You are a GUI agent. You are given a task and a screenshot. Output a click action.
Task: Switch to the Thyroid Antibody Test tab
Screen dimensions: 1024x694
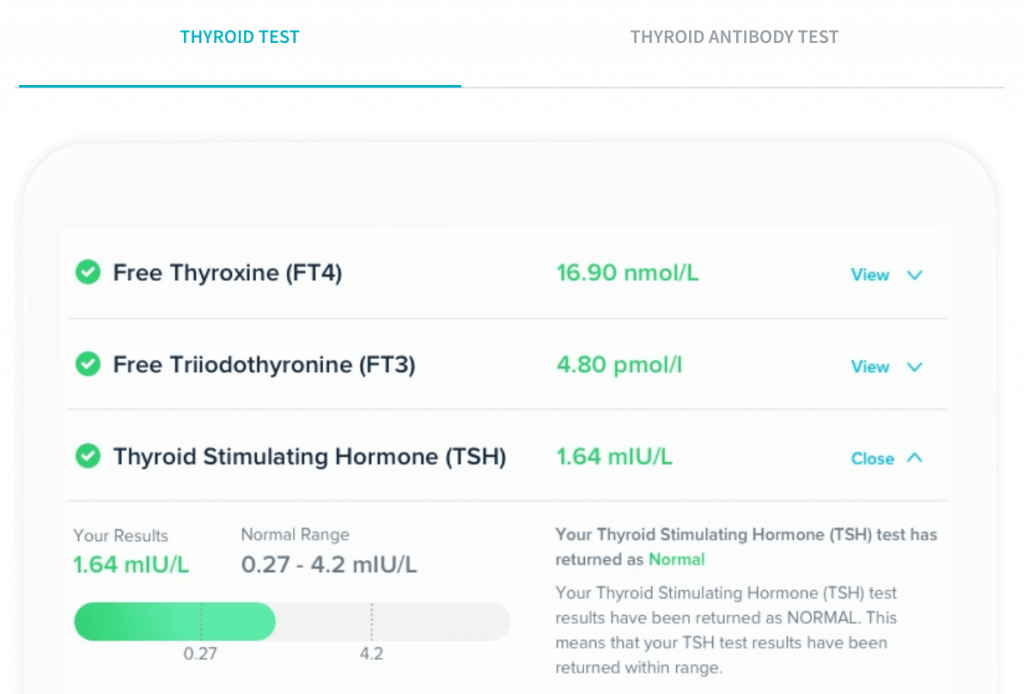(734, 37)
